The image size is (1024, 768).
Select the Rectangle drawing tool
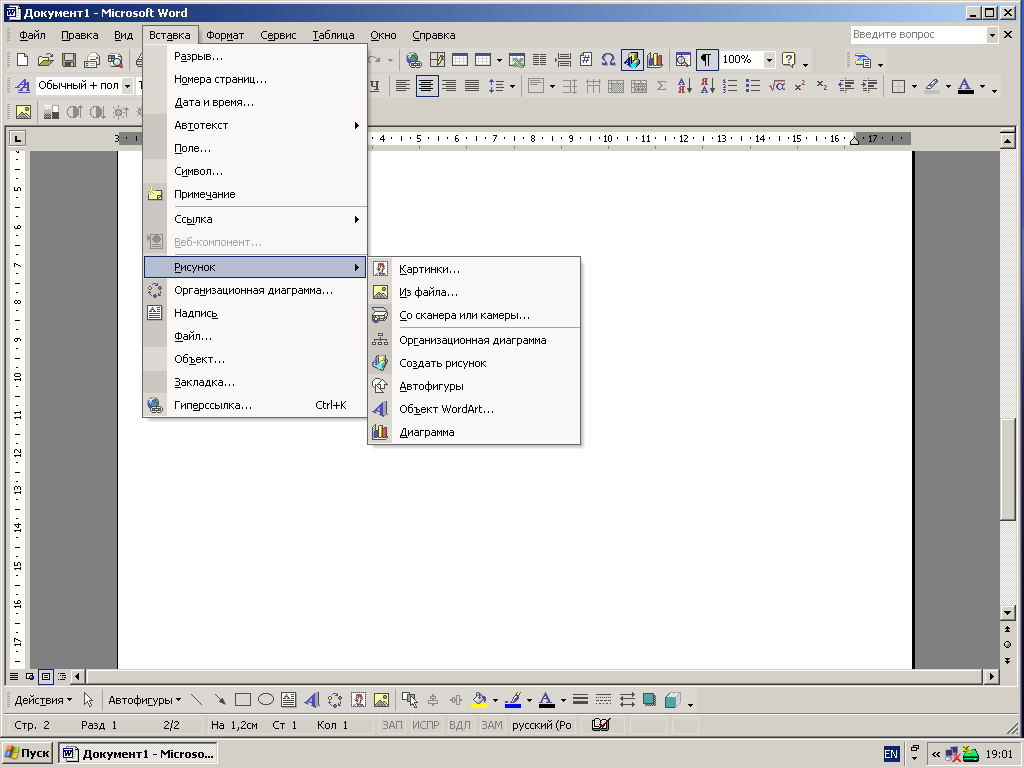tap(242, 700)
